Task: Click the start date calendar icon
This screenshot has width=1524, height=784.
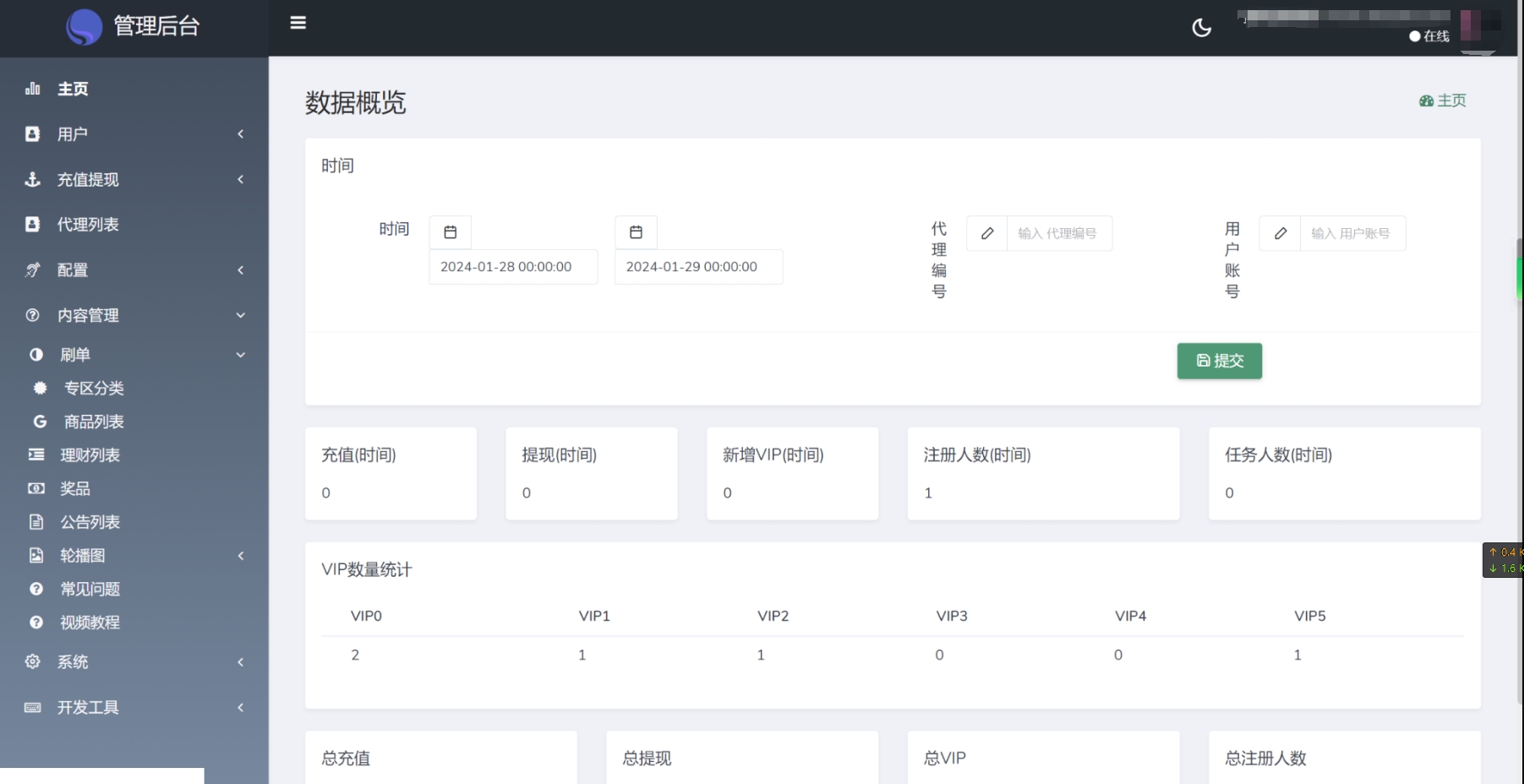Action: [451, 231]
